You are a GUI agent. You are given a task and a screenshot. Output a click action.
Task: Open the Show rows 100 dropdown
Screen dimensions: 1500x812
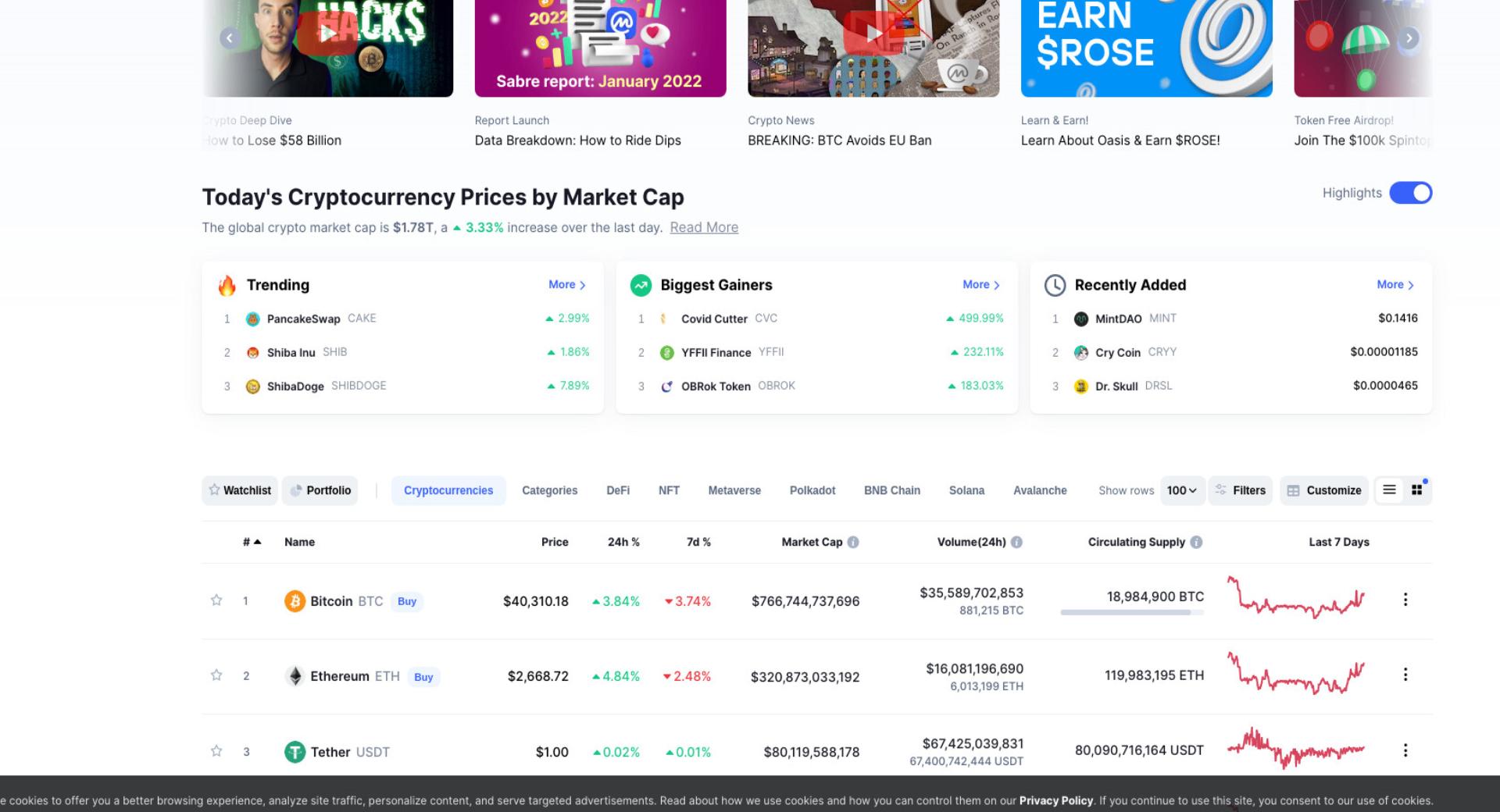1182,490
